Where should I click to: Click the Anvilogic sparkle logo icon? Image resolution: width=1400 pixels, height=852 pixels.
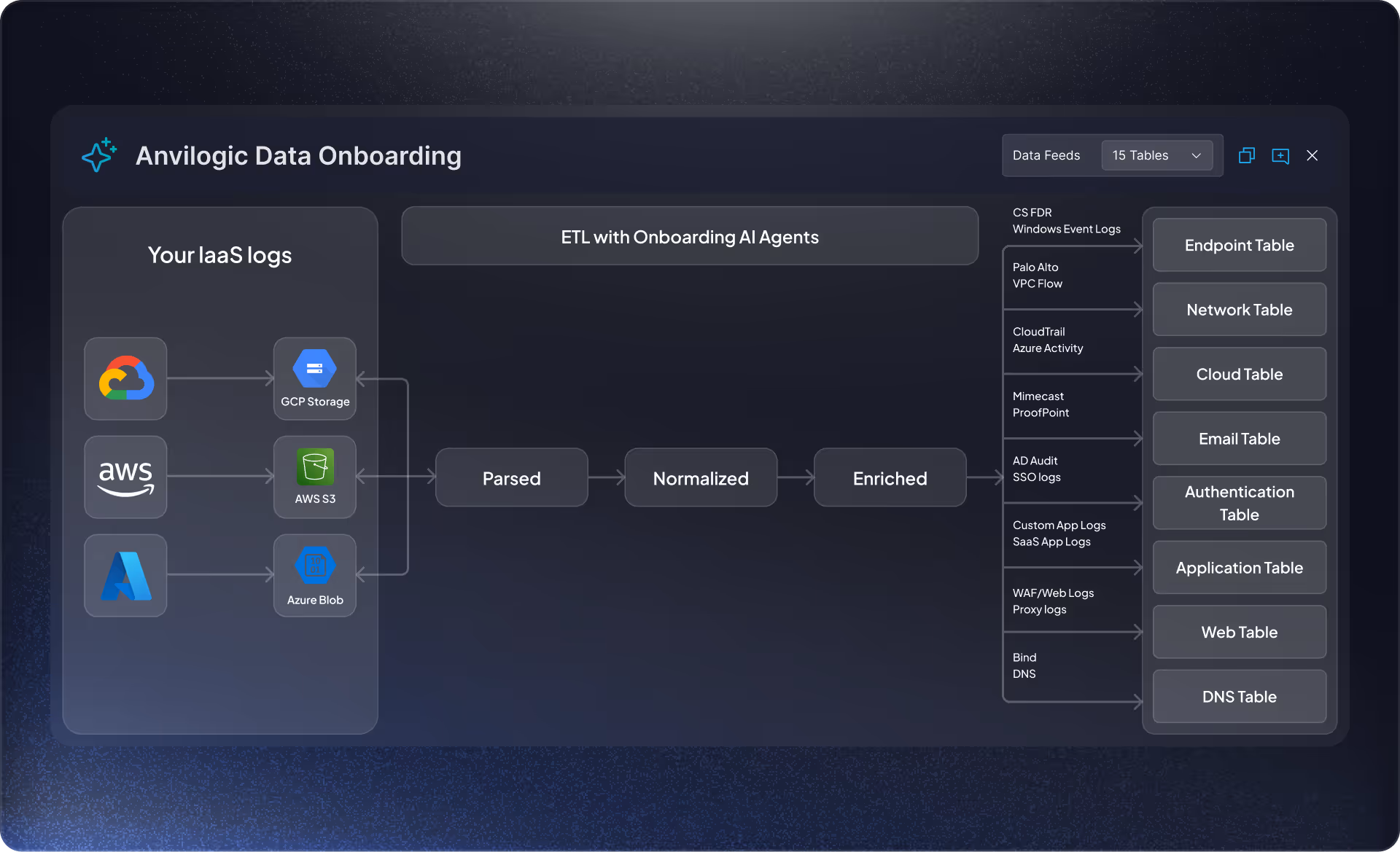pos(99,155)
